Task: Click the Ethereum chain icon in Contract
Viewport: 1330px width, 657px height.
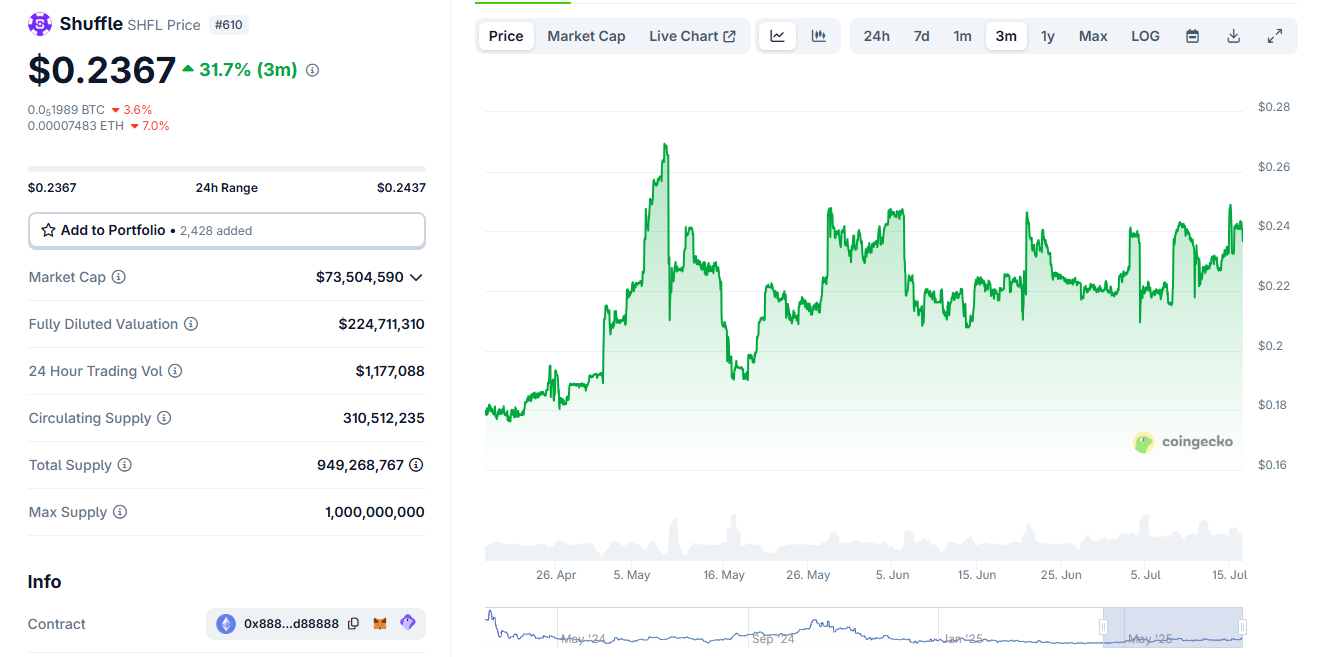Action: click(226, 623)
